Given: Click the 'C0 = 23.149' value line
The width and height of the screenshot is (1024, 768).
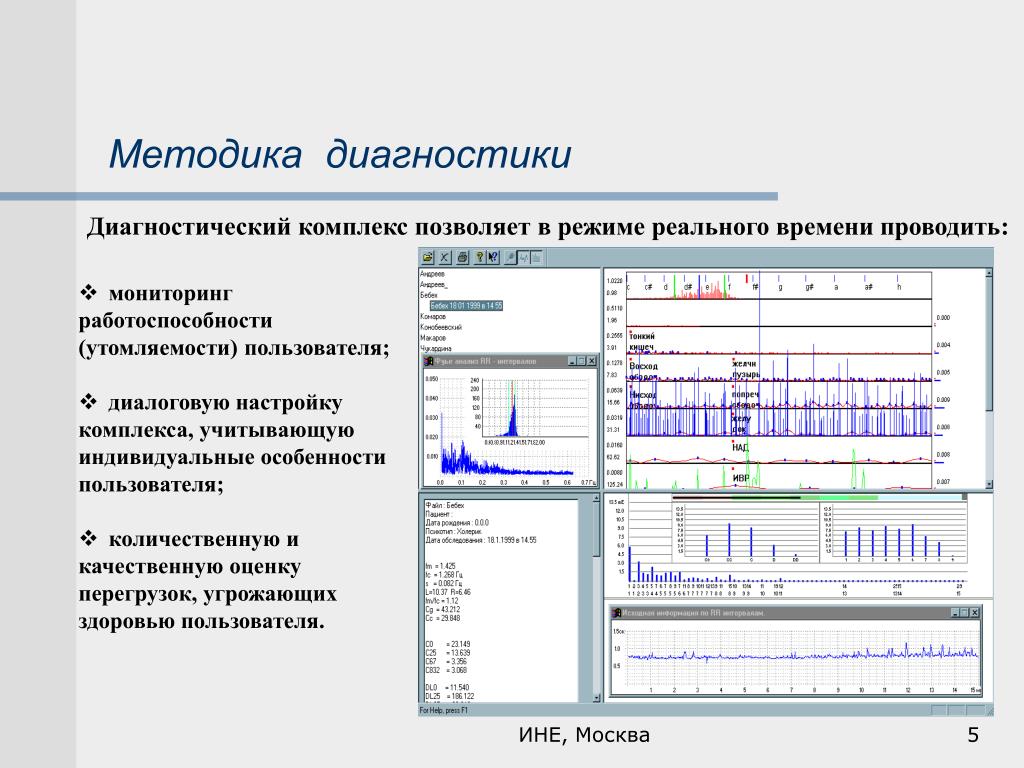Looking at the screenshot, I should [447, 644].
